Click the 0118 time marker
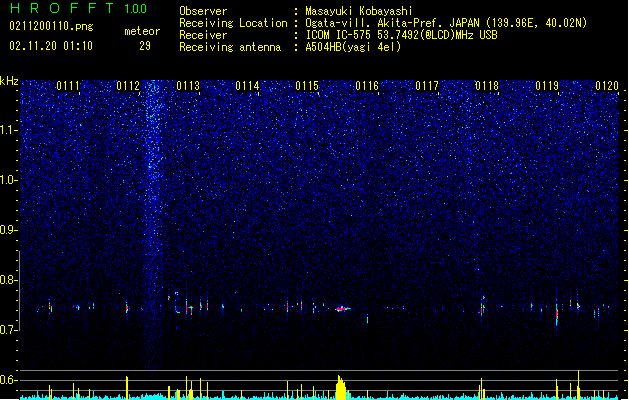Viewport: 629px width, 400px height. (487, 86)
